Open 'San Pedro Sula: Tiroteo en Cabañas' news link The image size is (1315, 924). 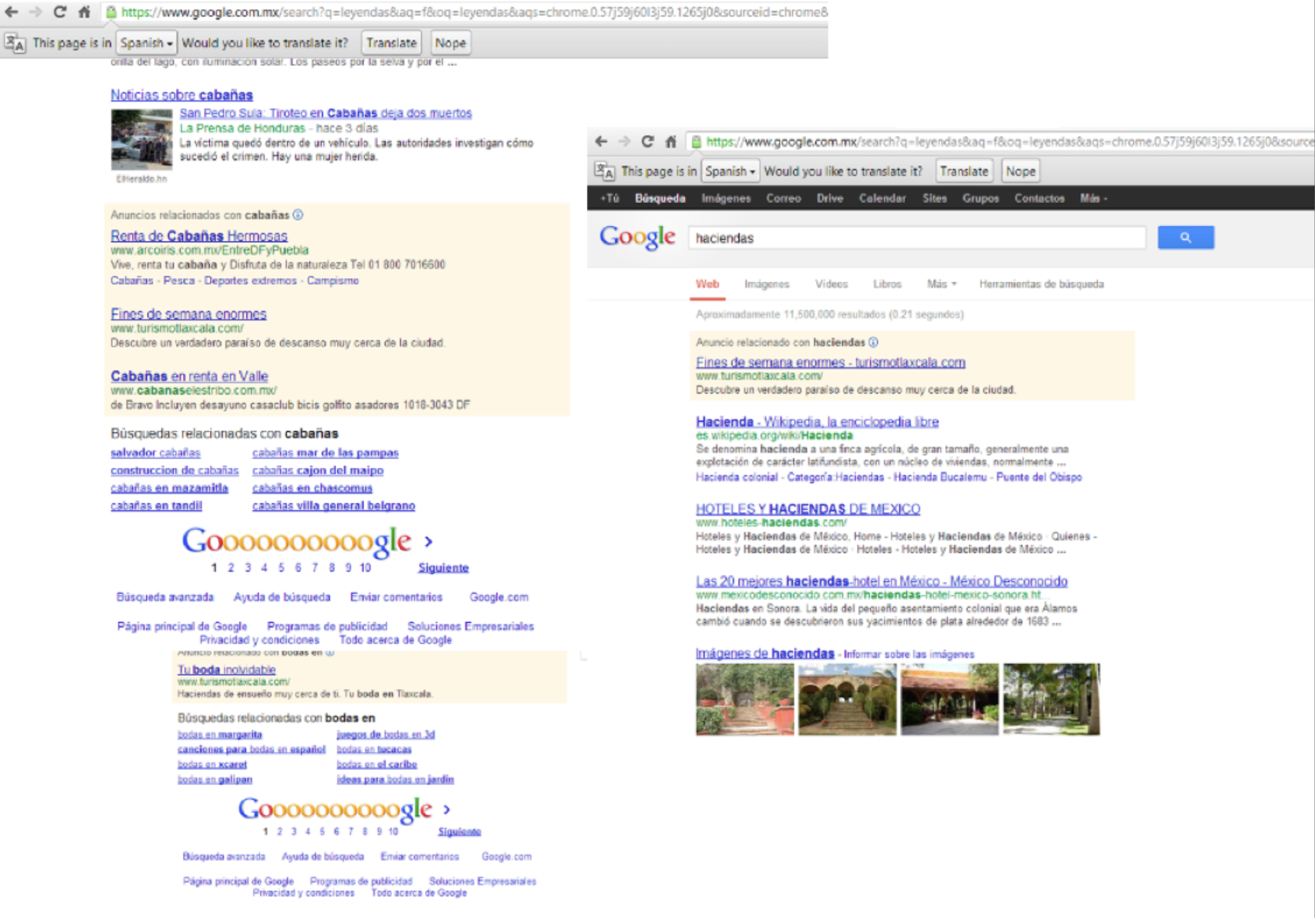point(325,112)
